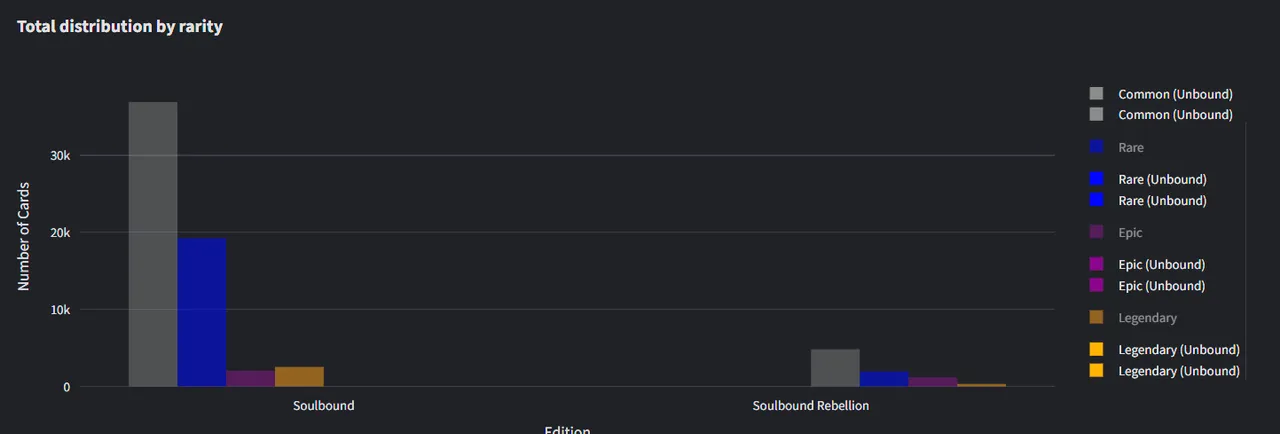The image size is (1280, 434).
Task: Toggle the dimmed Rare legend entry
Action: [1117, 147]
